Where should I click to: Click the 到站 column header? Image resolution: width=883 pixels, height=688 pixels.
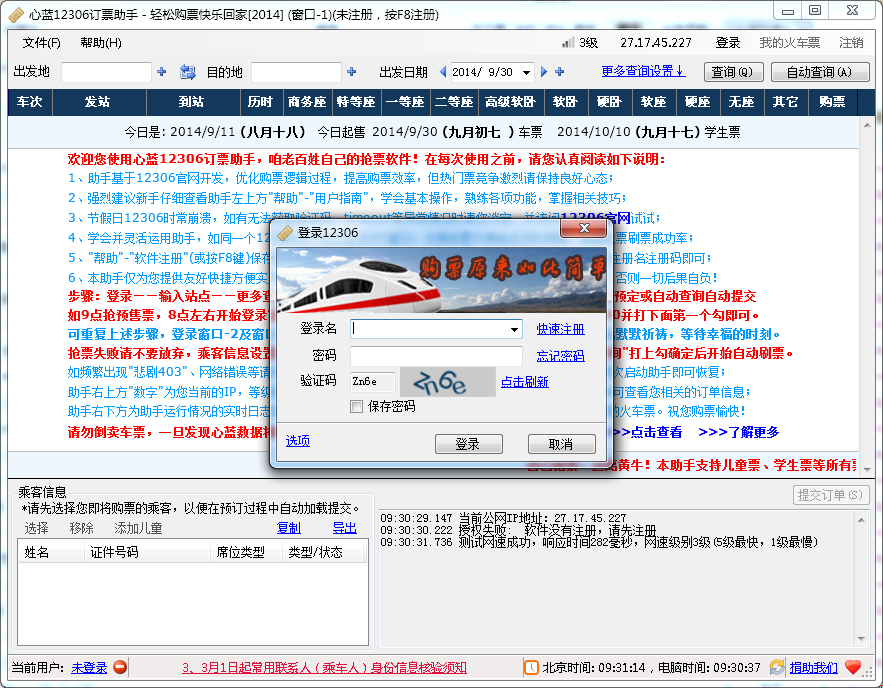[x=193, y=102]
